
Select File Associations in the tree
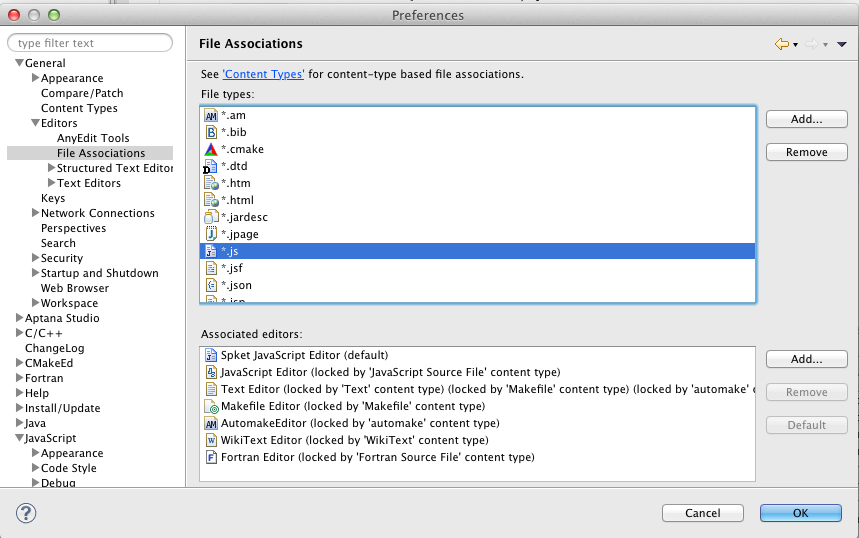pos(101,153)
